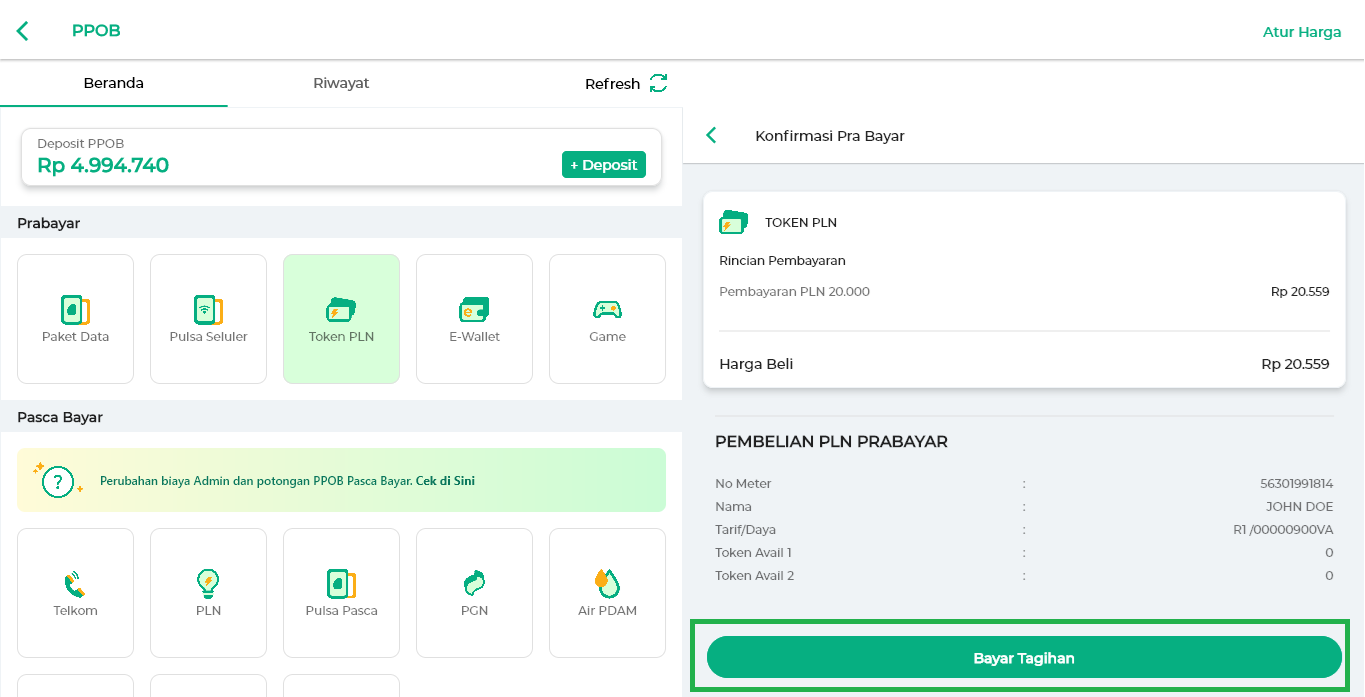This screenshot has height=697, width=1365.
Task: Click the Deposit PPOB label
Action: coord(80,144)
